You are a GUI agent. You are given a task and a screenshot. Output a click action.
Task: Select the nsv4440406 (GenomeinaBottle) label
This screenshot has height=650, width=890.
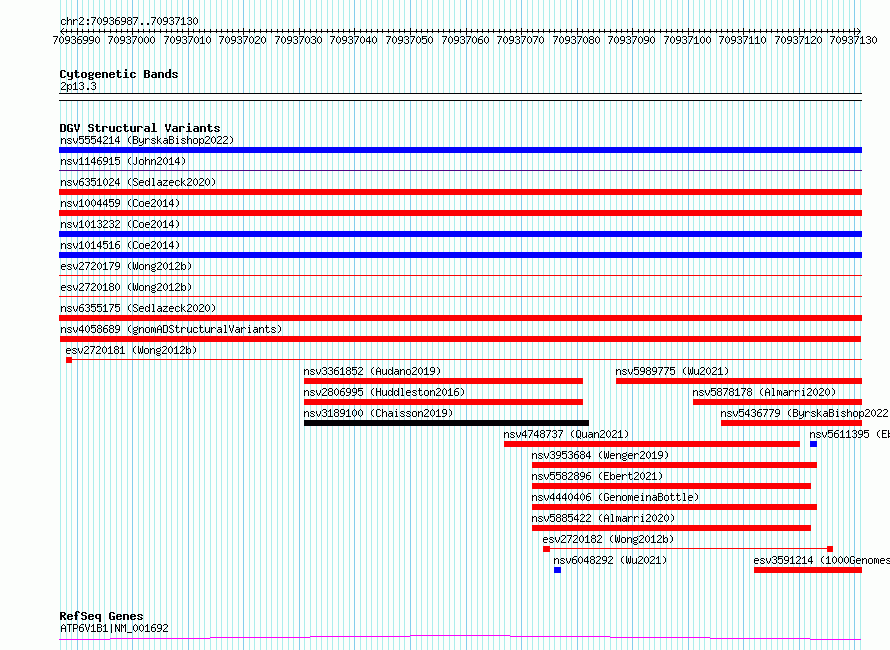tap(615, 497)
